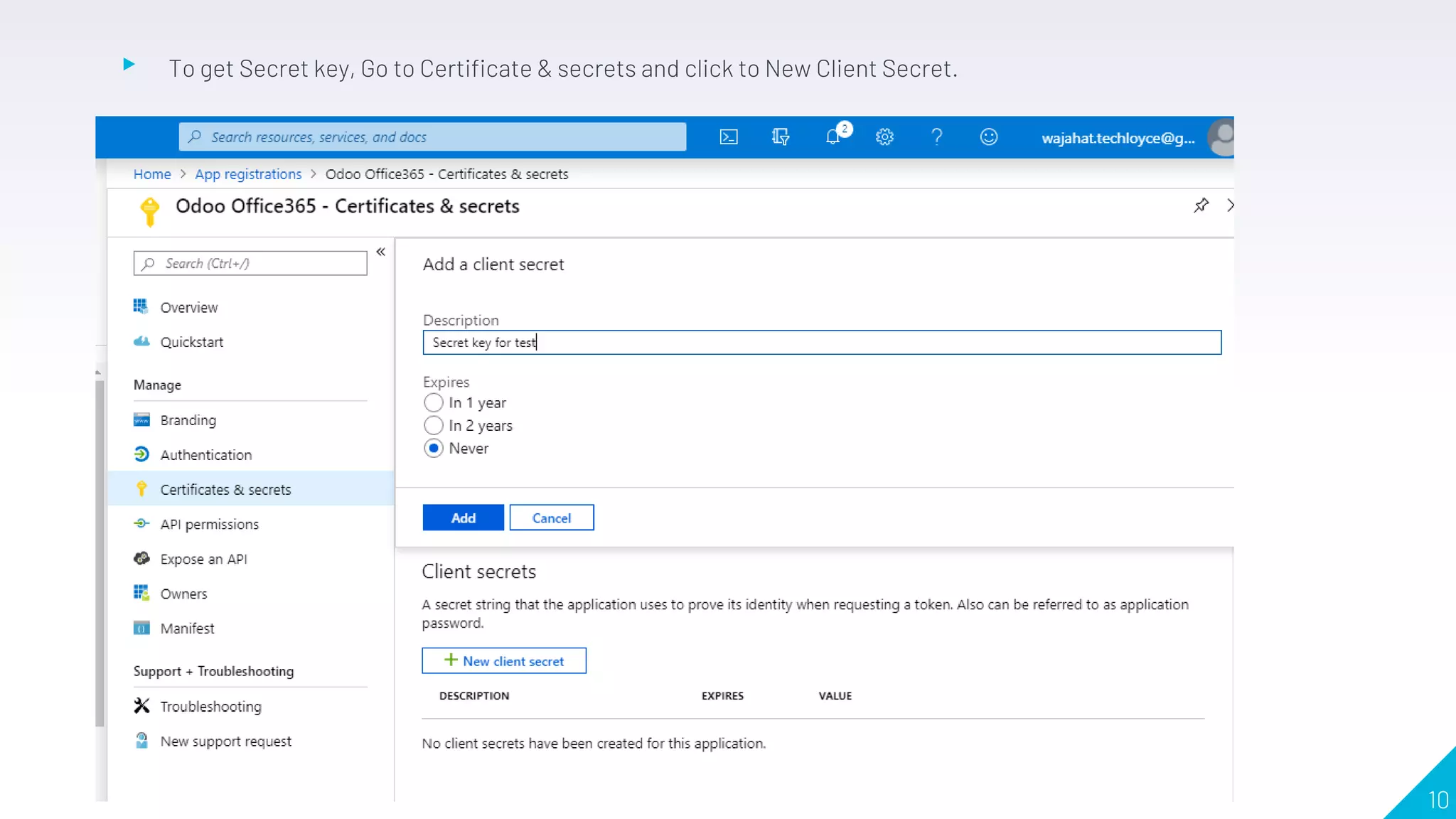
Task: Click magnifier icon in sidebar search
Action: (x=148, y=264)
